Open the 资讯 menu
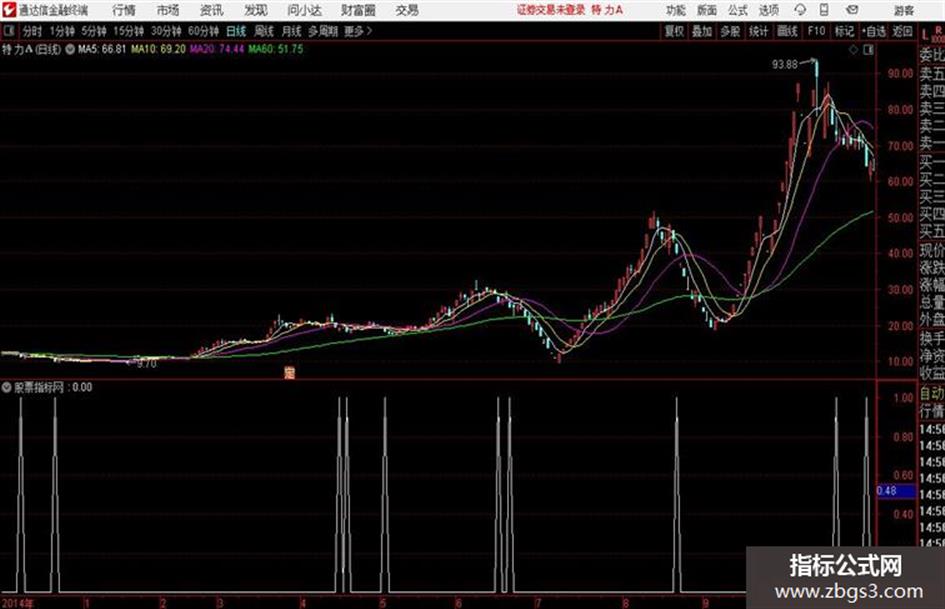The width and height of the screenshot is (945, 609). 212,10
